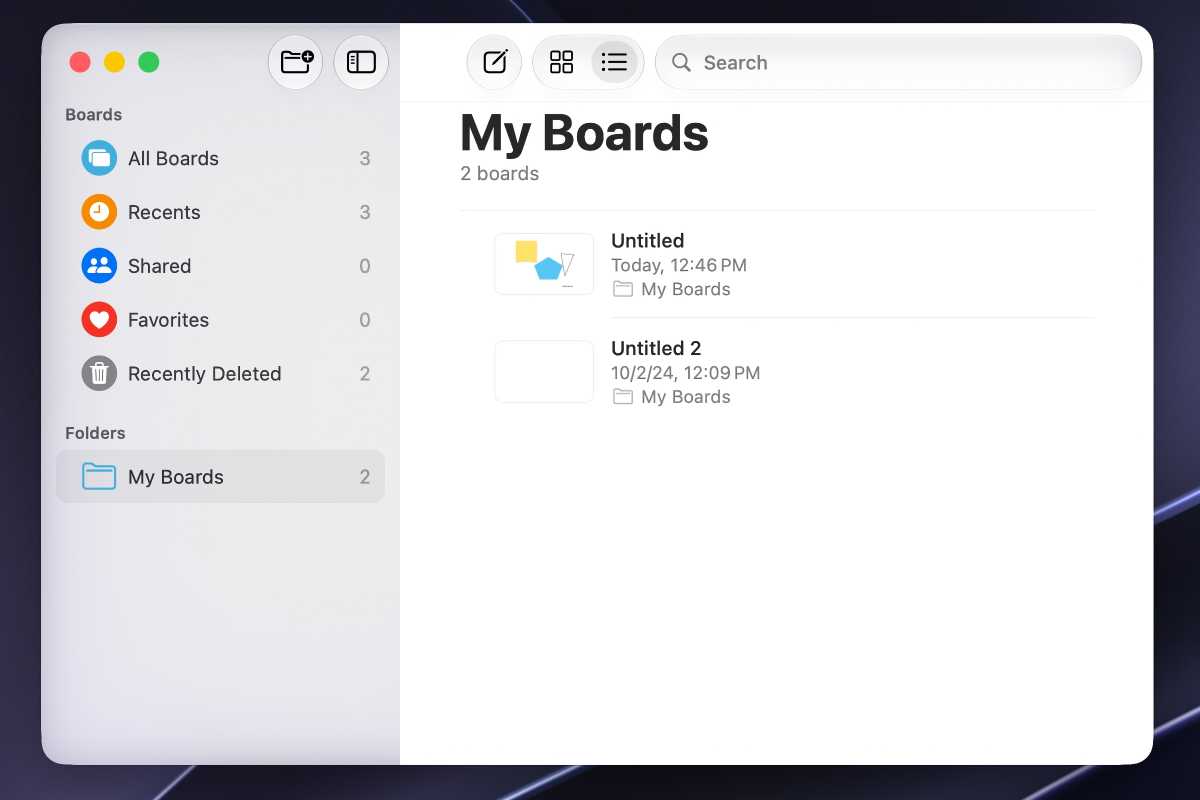Click the folder icon under Untitled 2
This screenshot has height=800, width=1200.
(623, 397)
